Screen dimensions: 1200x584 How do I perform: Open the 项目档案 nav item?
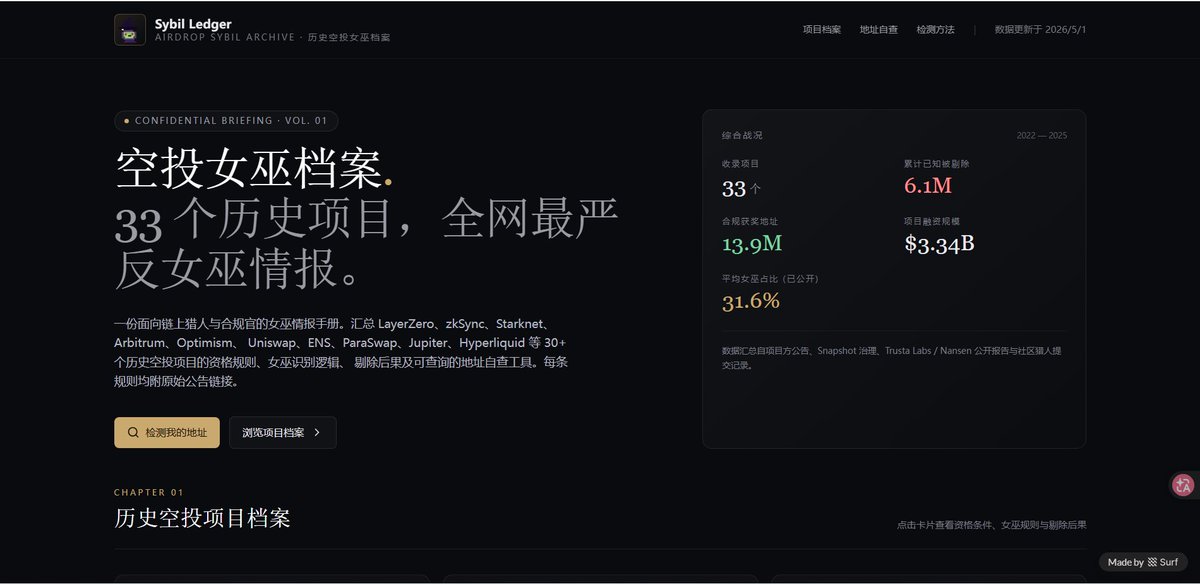point(822,30)
